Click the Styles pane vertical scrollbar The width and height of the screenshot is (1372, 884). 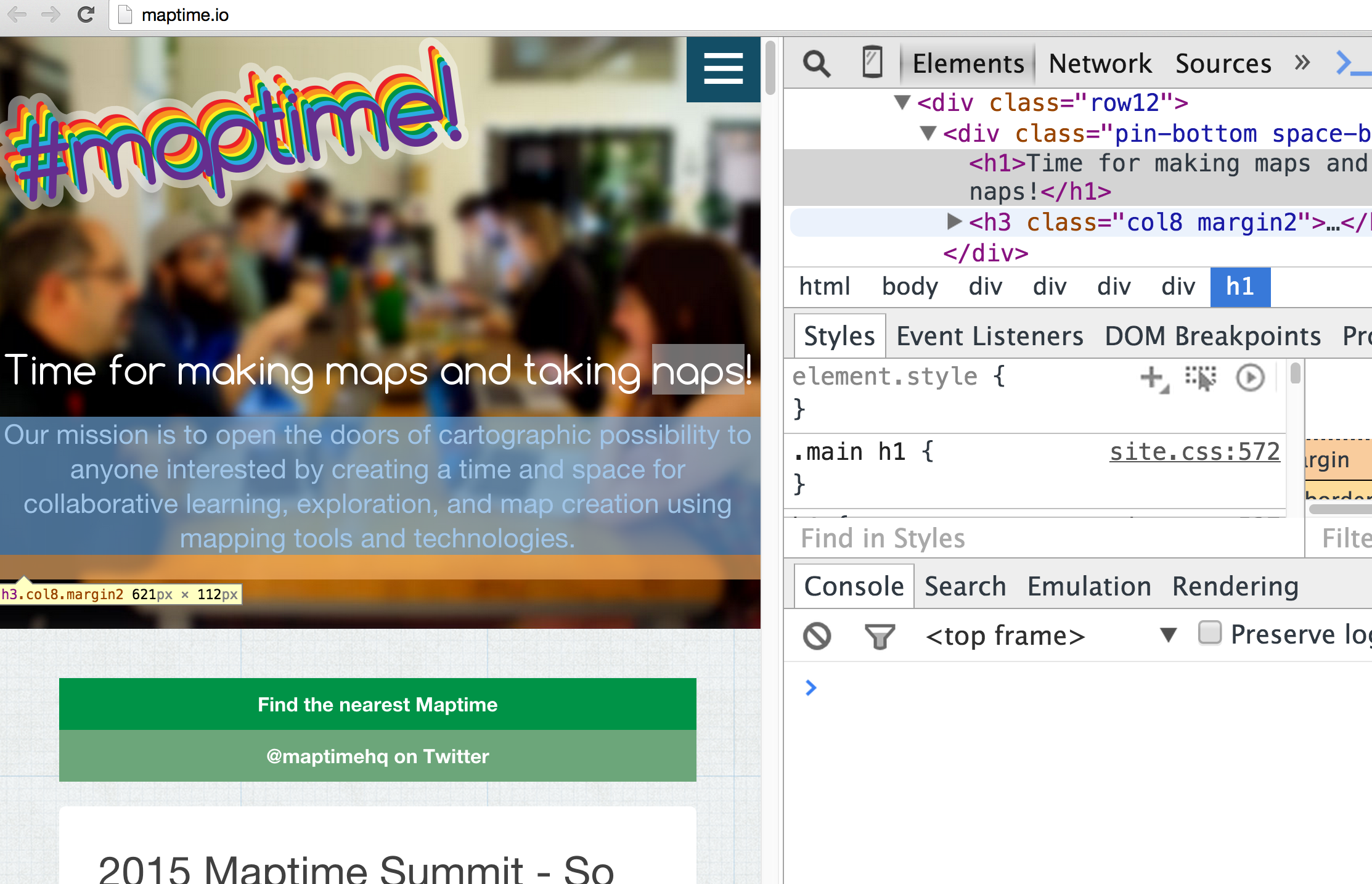1295,374
